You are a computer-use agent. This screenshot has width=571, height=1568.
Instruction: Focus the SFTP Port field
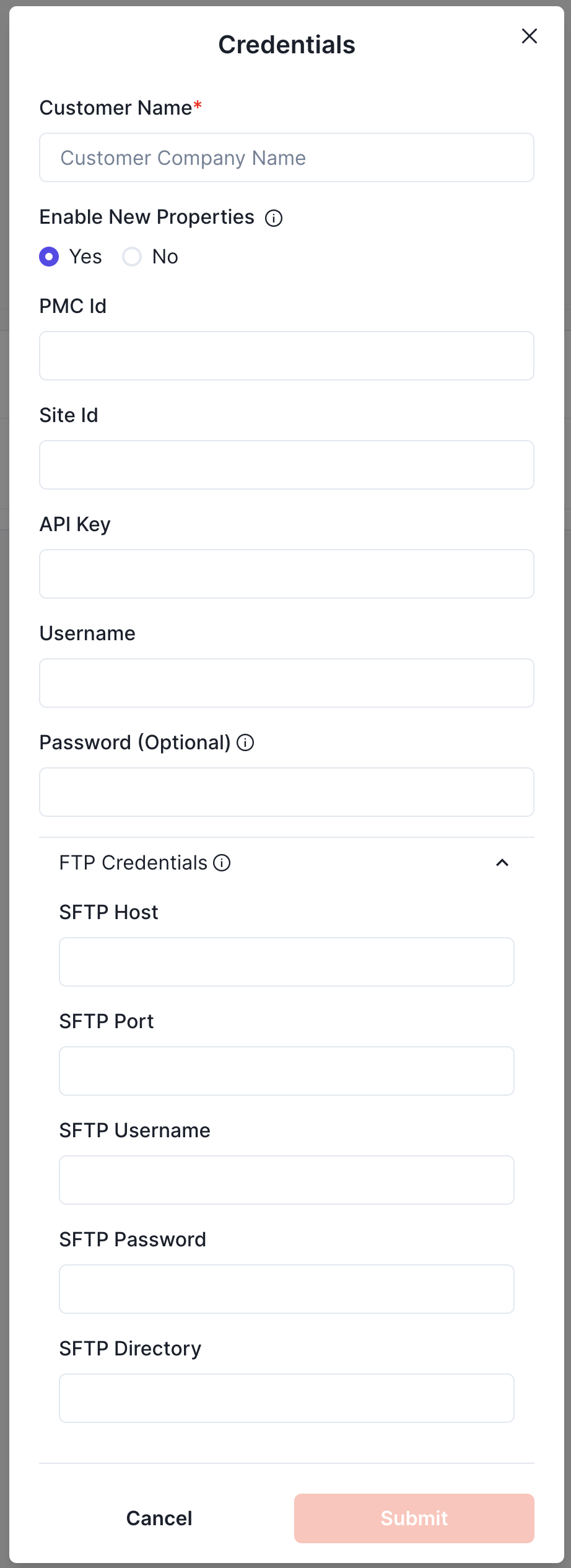[x=286, y=1071]
